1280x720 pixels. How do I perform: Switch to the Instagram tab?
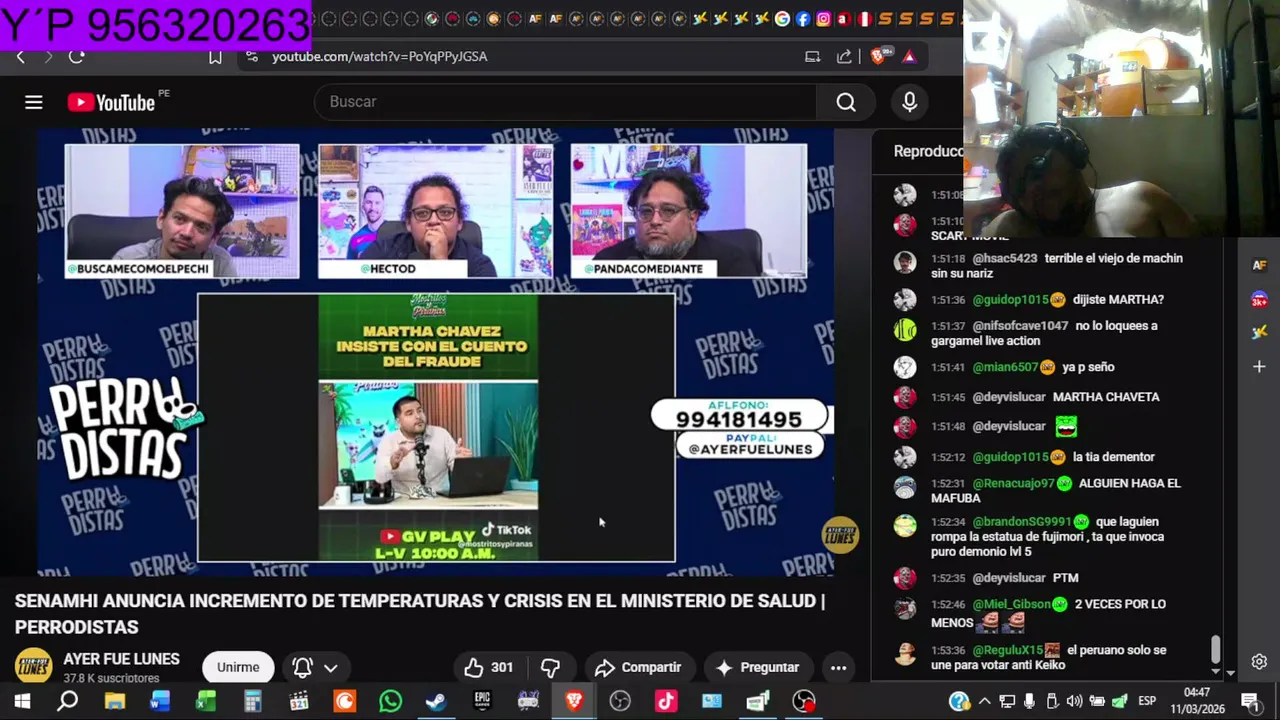coord(823,19)
